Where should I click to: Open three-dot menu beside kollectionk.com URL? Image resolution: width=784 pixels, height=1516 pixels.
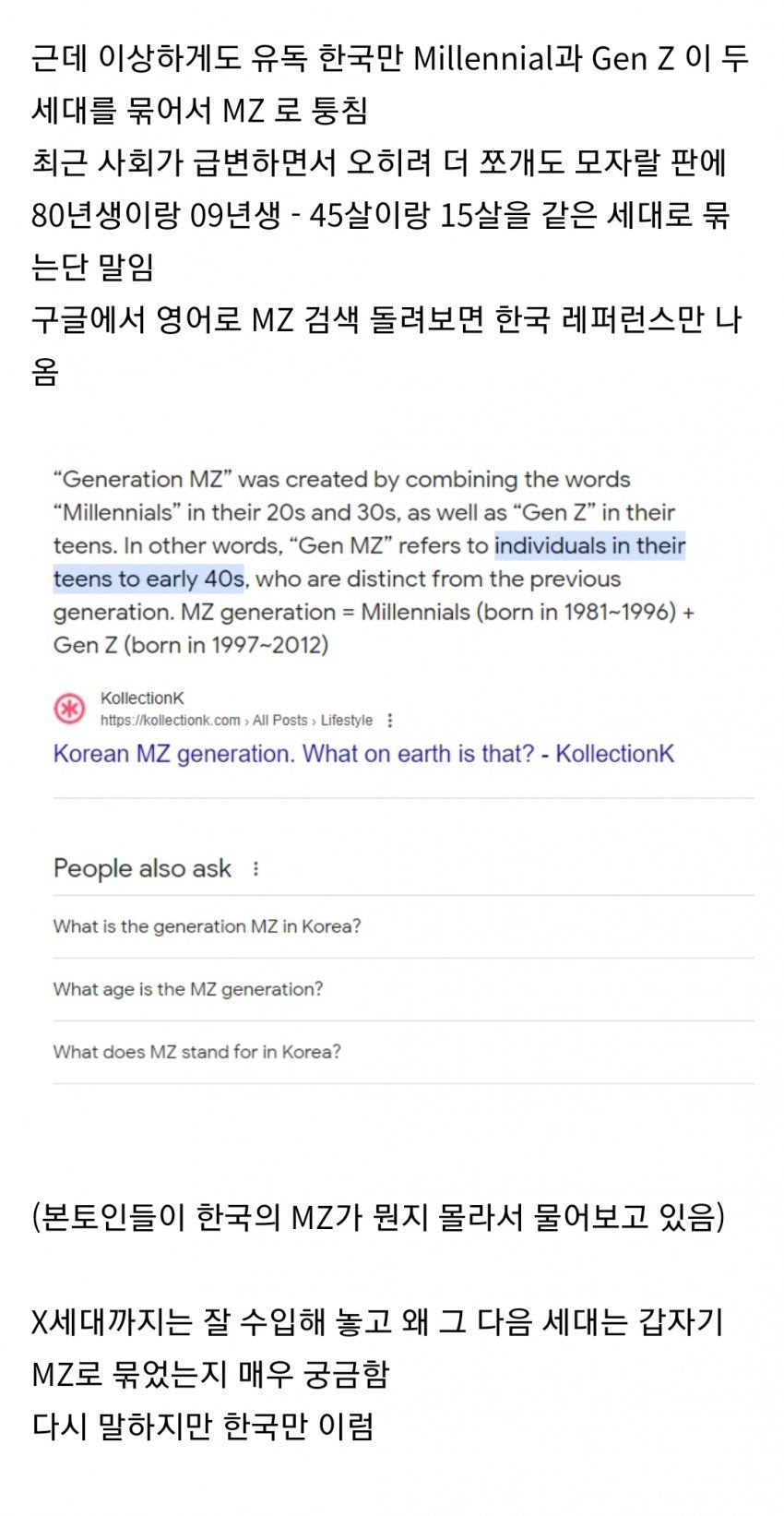(389, 721)
